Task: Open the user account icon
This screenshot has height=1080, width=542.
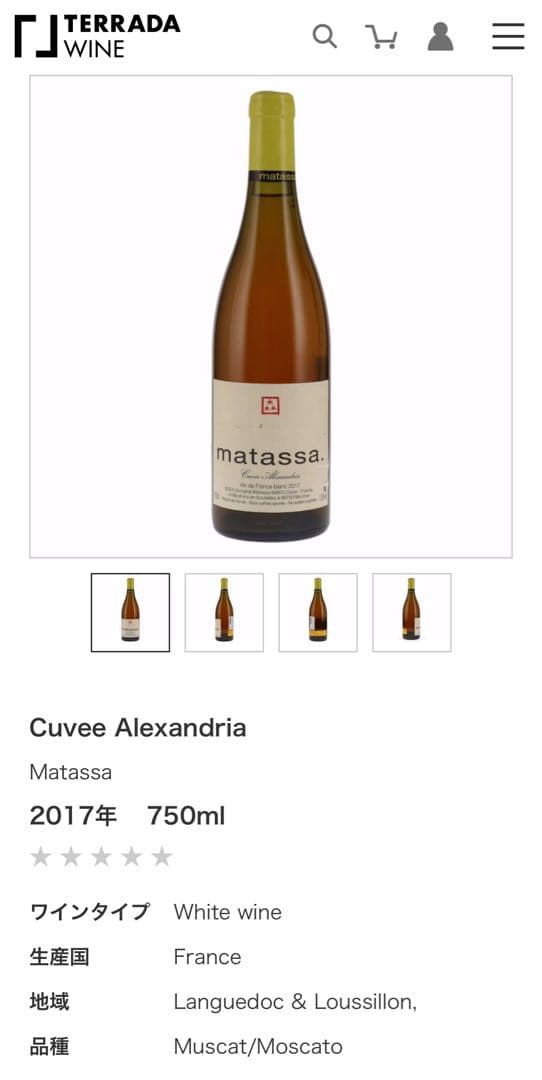Action: point(440,37)
